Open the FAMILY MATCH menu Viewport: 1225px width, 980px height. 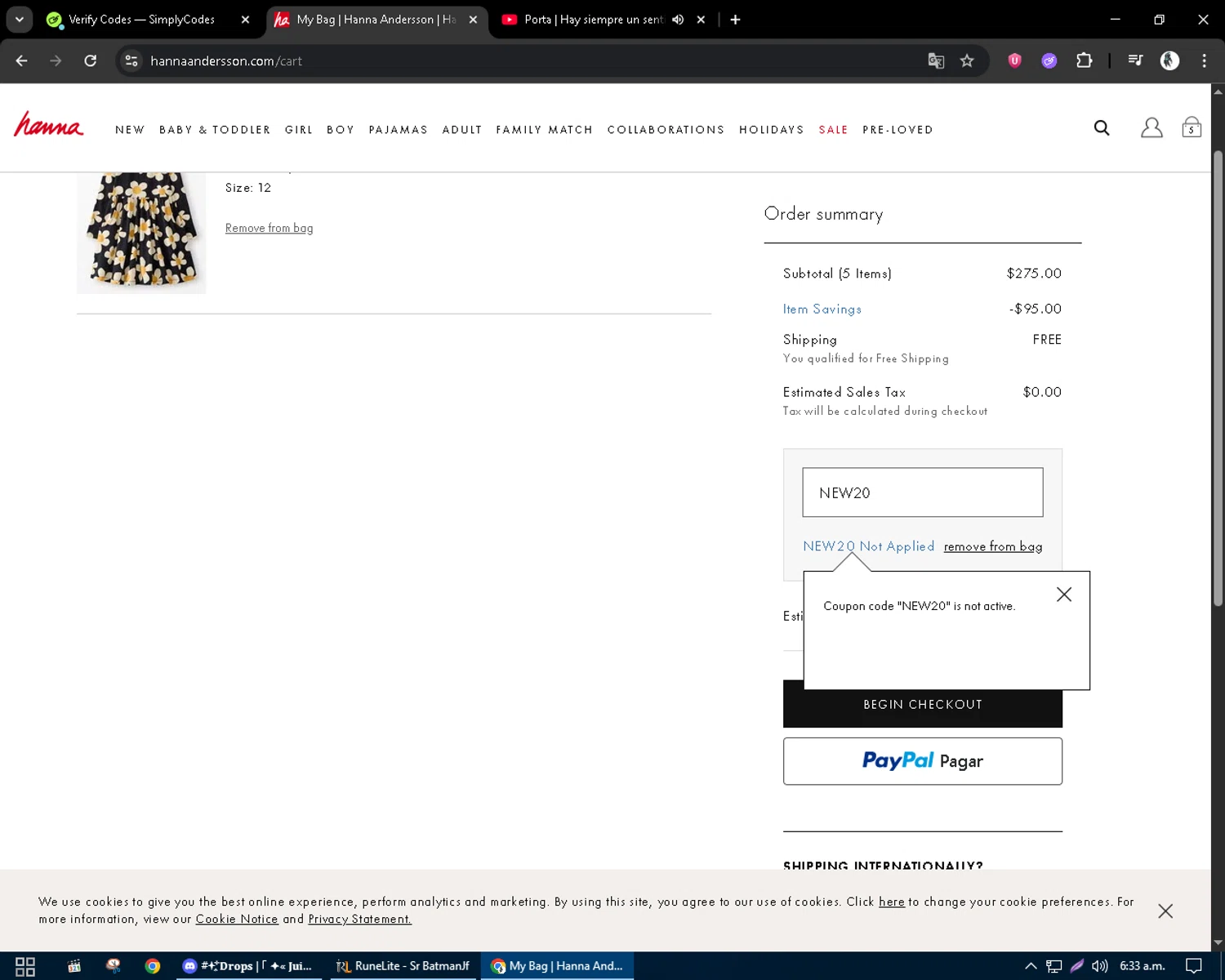pyautogui.click(x=545, y=130)
